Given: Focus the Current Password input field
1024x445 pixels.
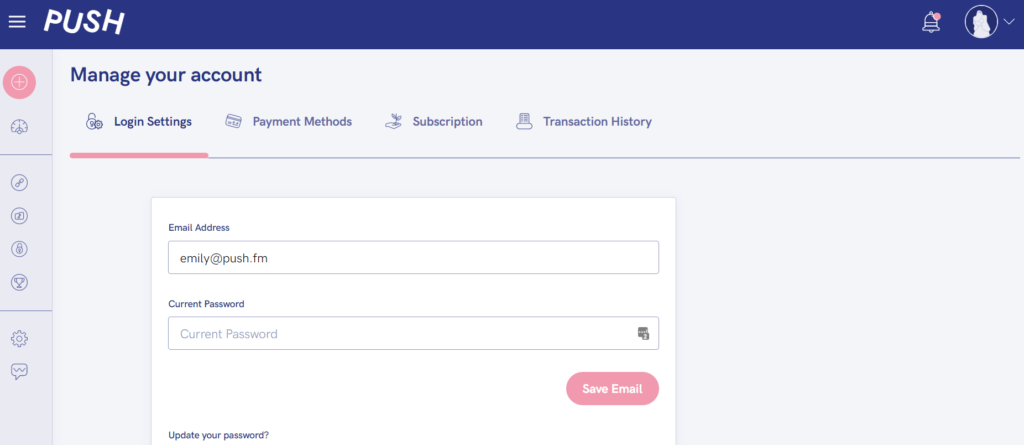Looking at the screenshot, I should pos(413,333).
